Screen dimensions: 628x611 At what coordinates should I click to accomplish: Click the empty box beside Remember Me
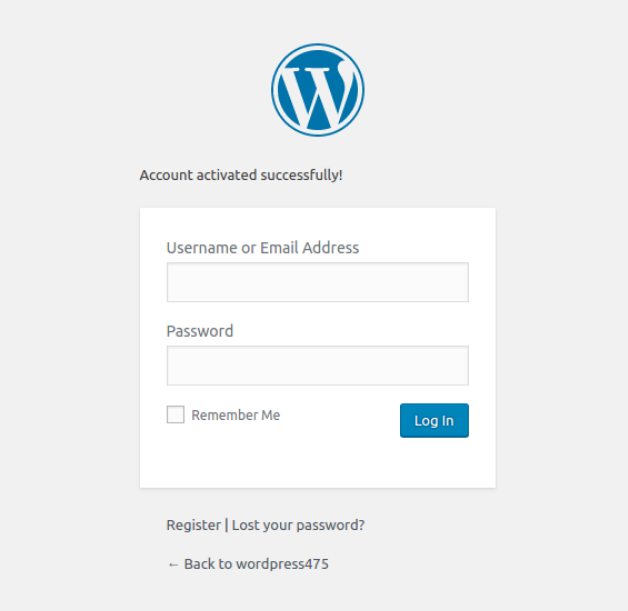coord(176,415)
